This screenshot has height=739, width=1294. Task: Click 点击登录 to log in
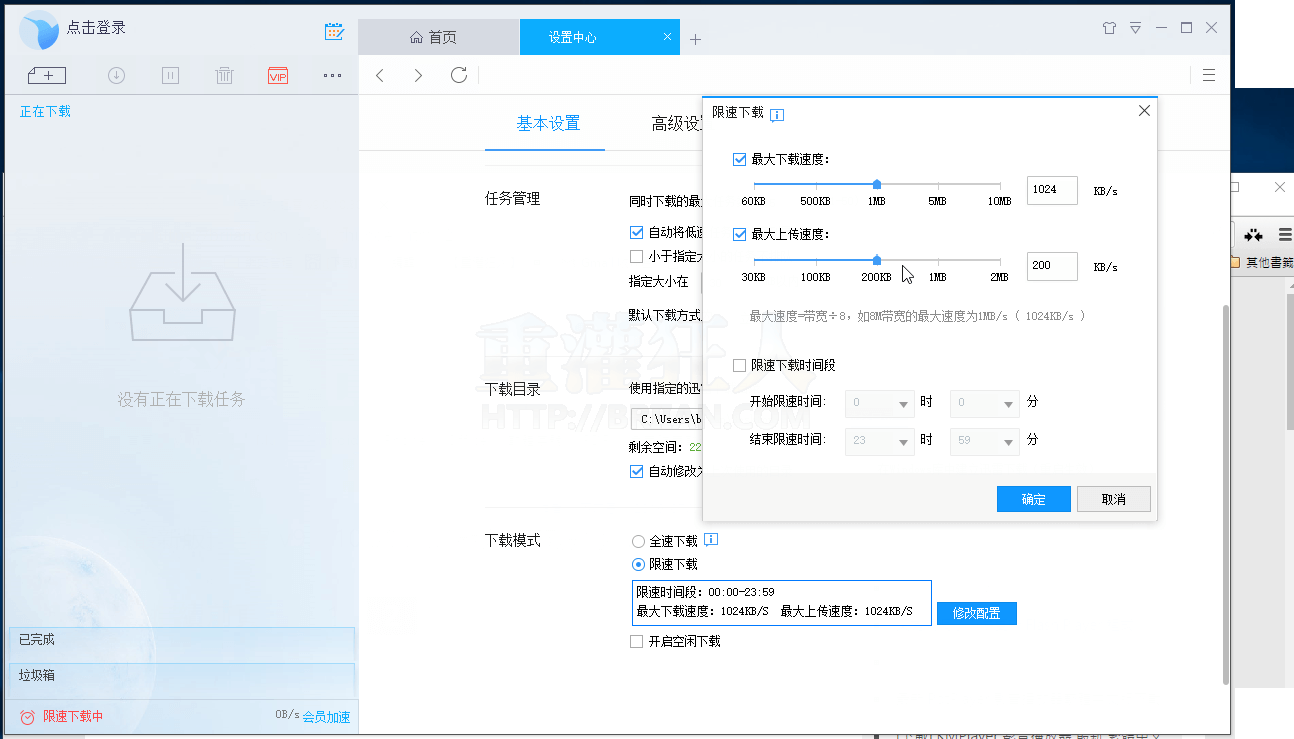[96, 28]
